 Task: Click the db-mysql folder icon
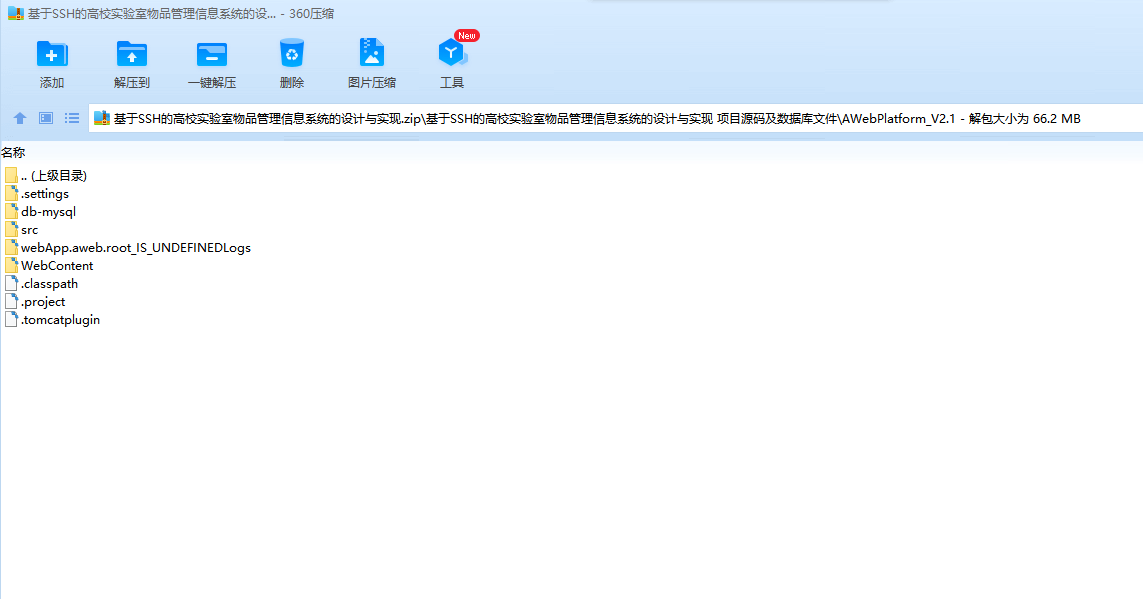coord(11,211)
